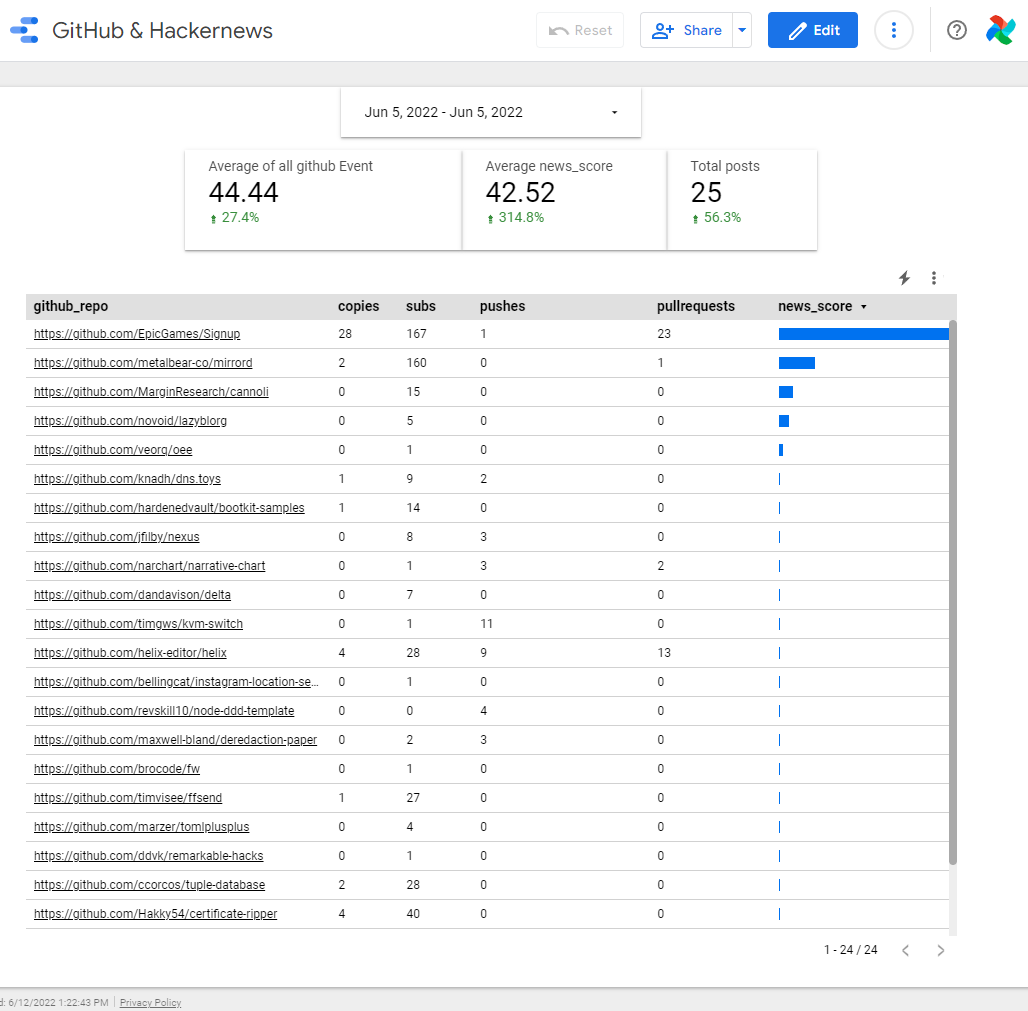The height and width of the screenshot is (1011, 1028).
Task: Click the table's lightning bolt icon
Action: 905,278
